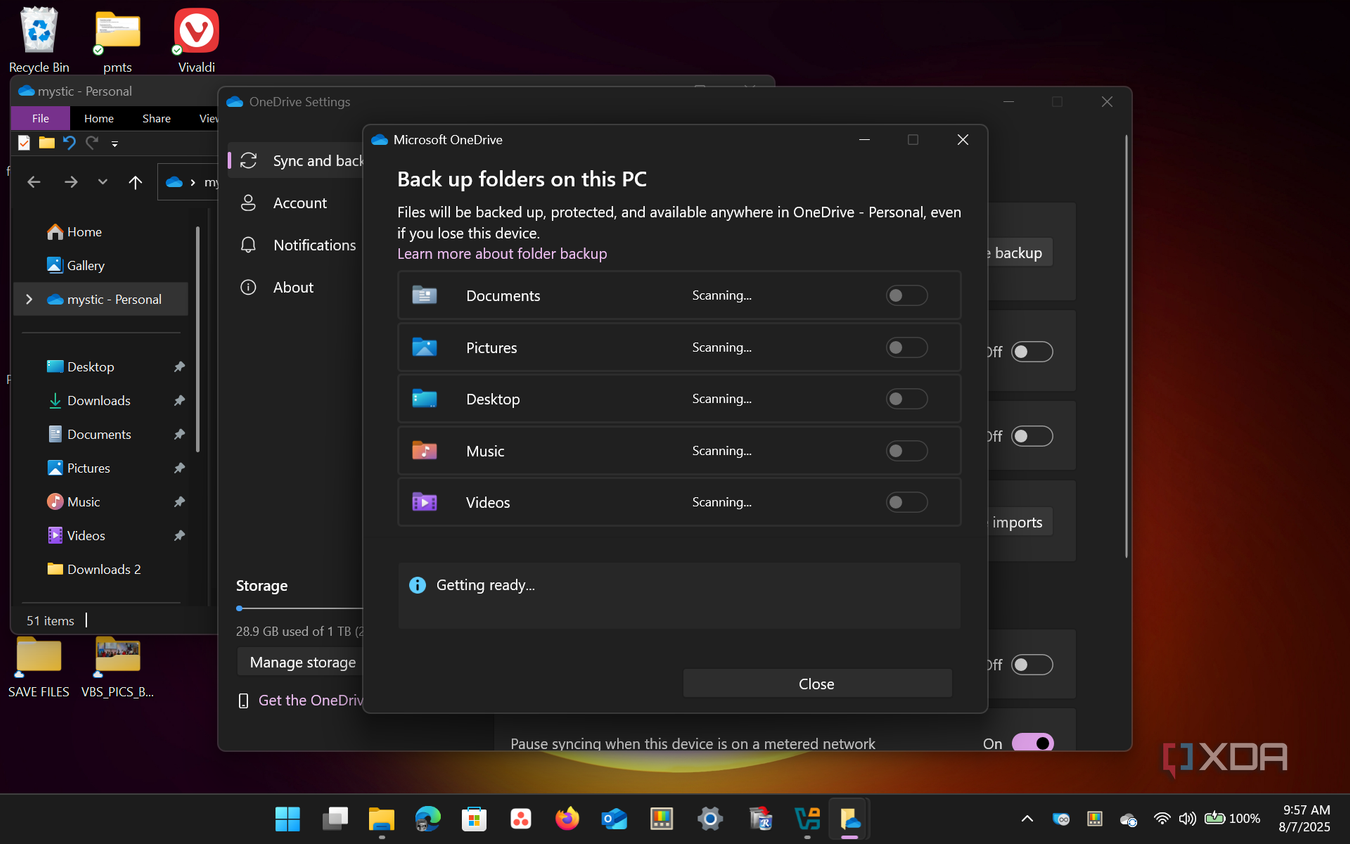Click the Account person icon in OneDrive Settings

pyautogui.click(x=248, y=203)
